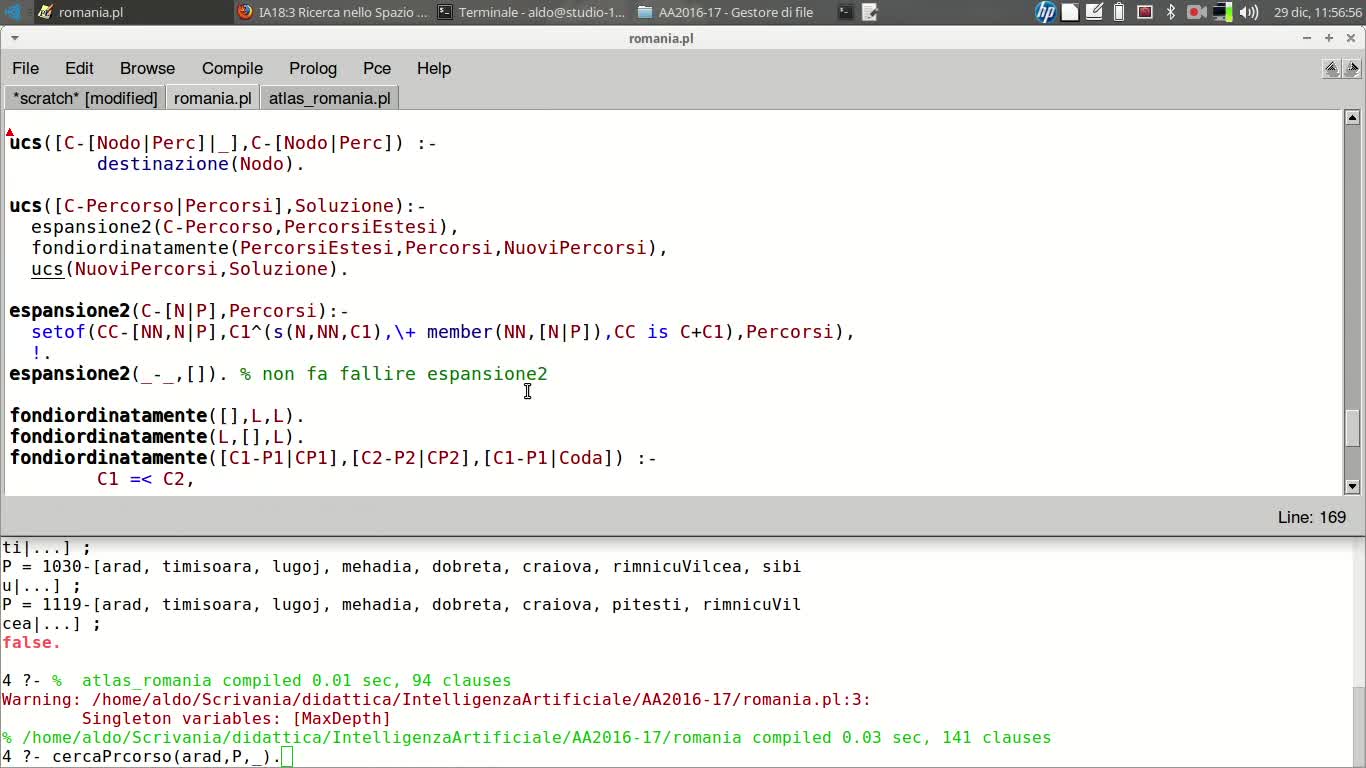The width and height of the screenshot is (1366, 768).
Task: Open the Prolog menu
Action: (313, 68)
